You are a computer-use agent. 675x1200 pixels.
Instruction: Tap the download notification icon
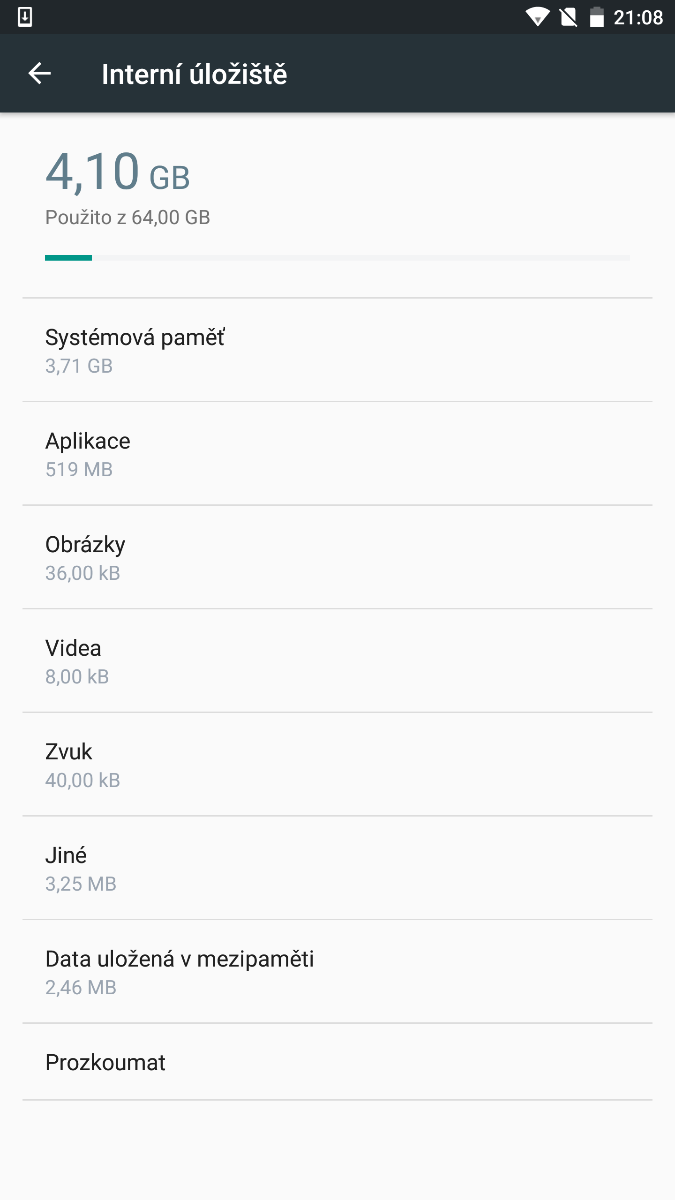coord(25,17)
